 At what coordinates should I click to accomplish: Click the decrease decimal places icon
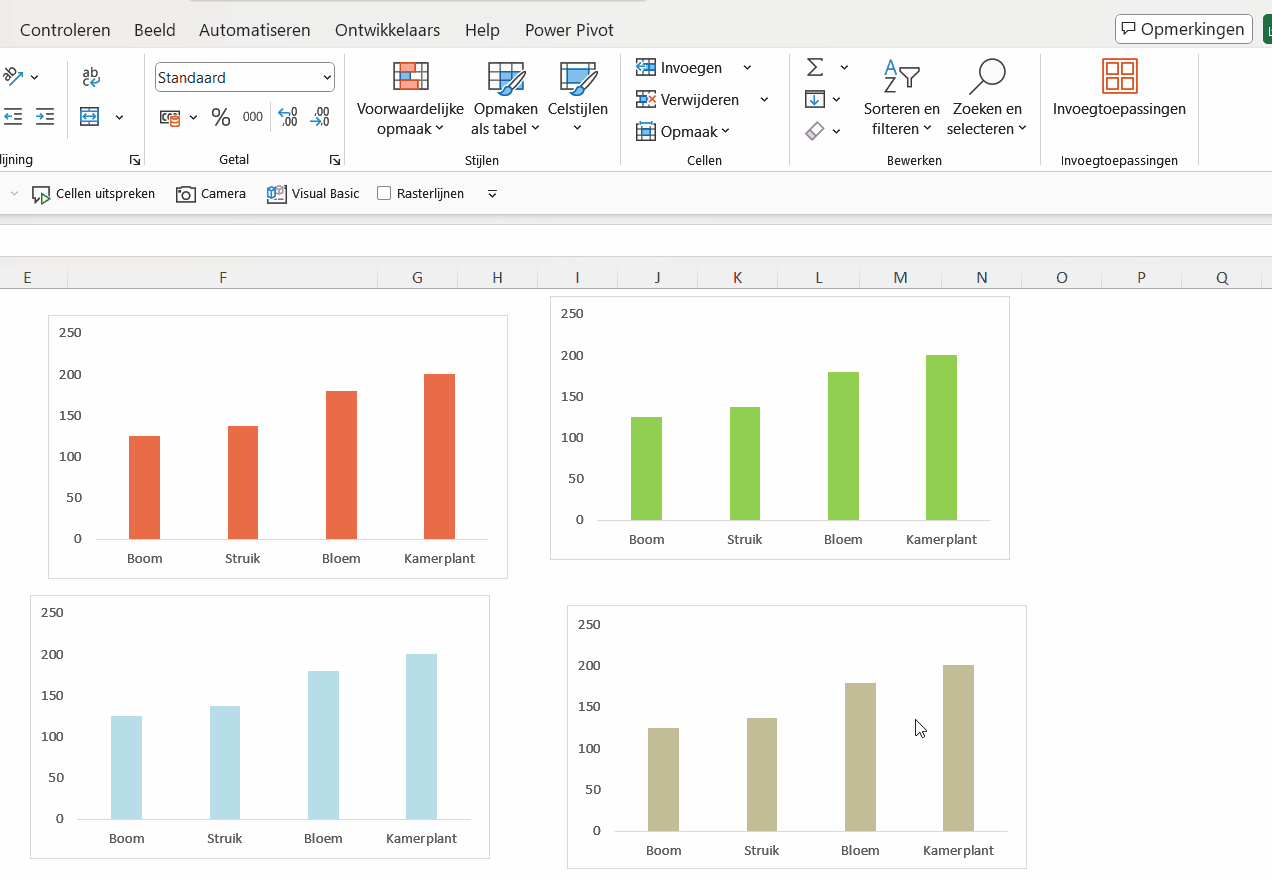click(320, 118)
